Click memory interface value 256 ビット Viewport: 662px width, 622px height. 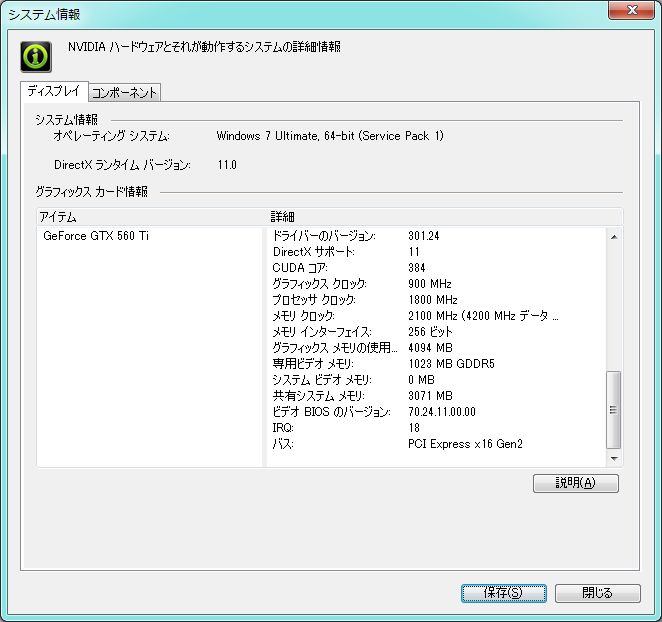pos(430,332)
